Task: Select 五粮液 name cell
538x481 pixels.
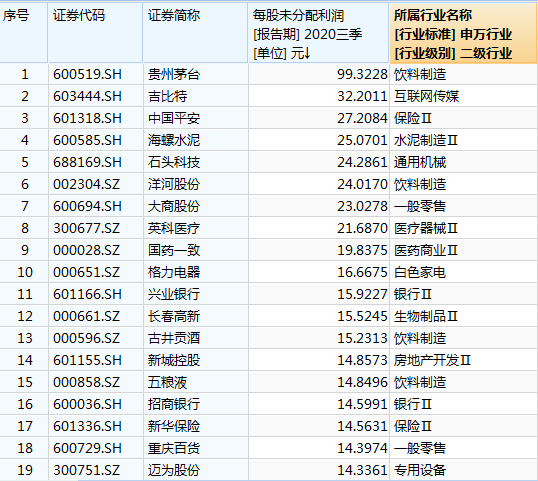Action: (x=196, y=382)
